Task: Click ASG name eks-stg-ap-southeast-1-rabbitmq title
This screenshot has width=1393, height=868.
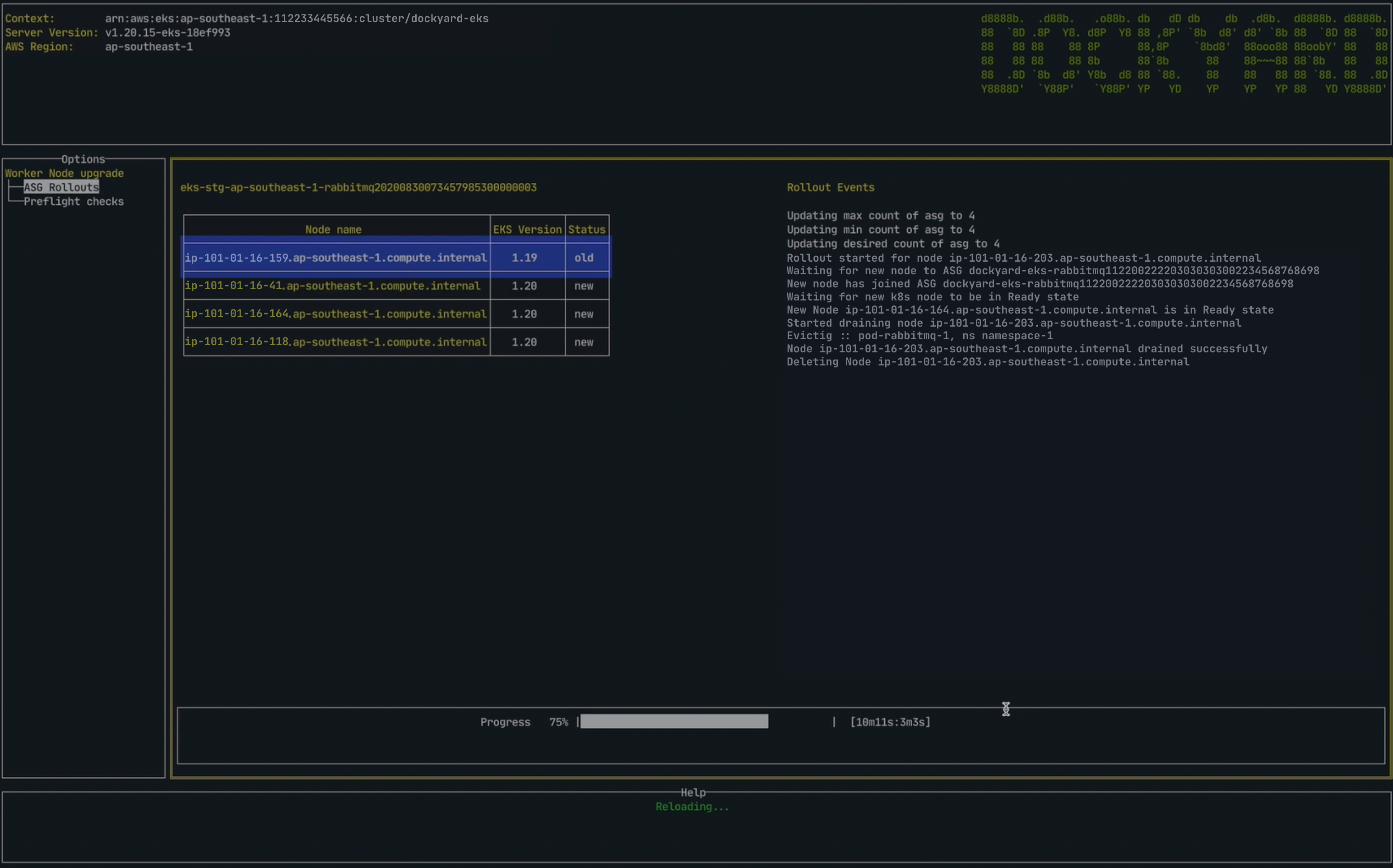Action: (358, 188)
